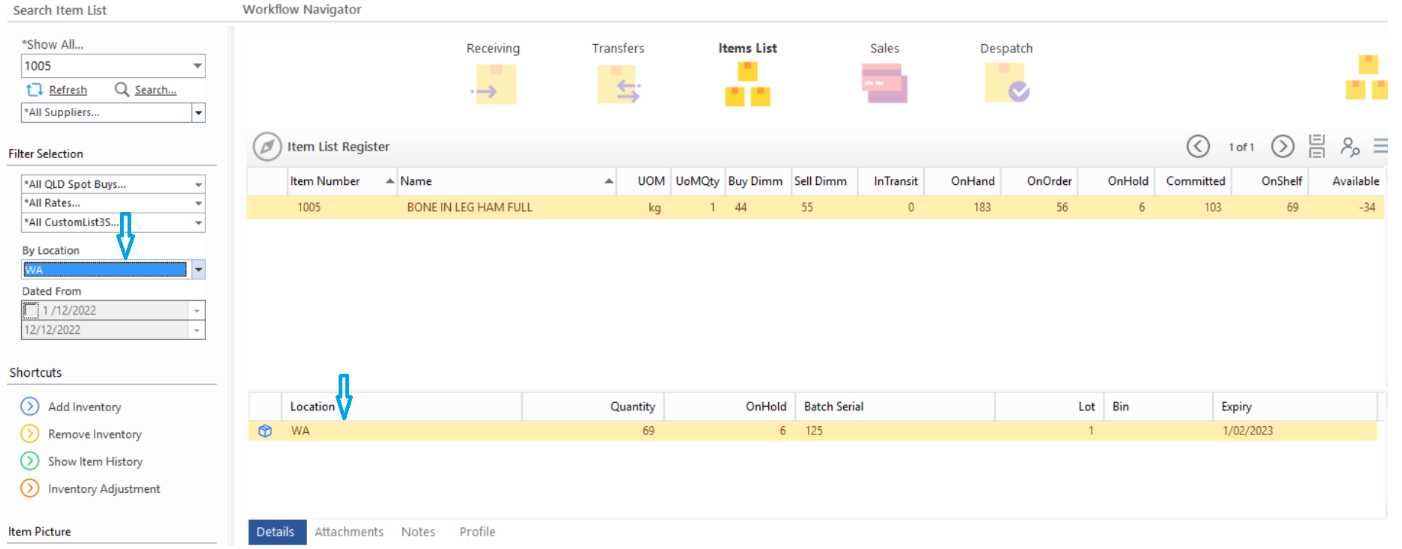Click the Add Inventory shortcut icon

click(x=29, y=407)
